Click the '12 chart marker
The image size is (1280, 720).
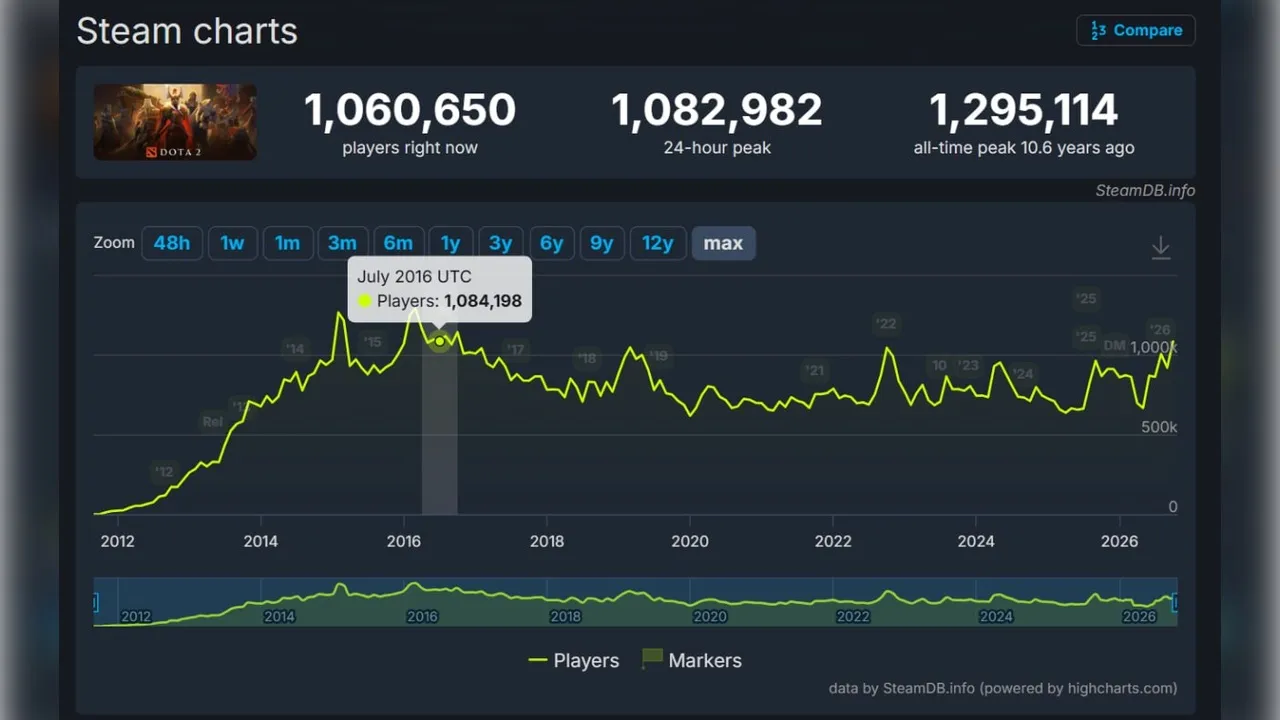(x=164, y=472)
